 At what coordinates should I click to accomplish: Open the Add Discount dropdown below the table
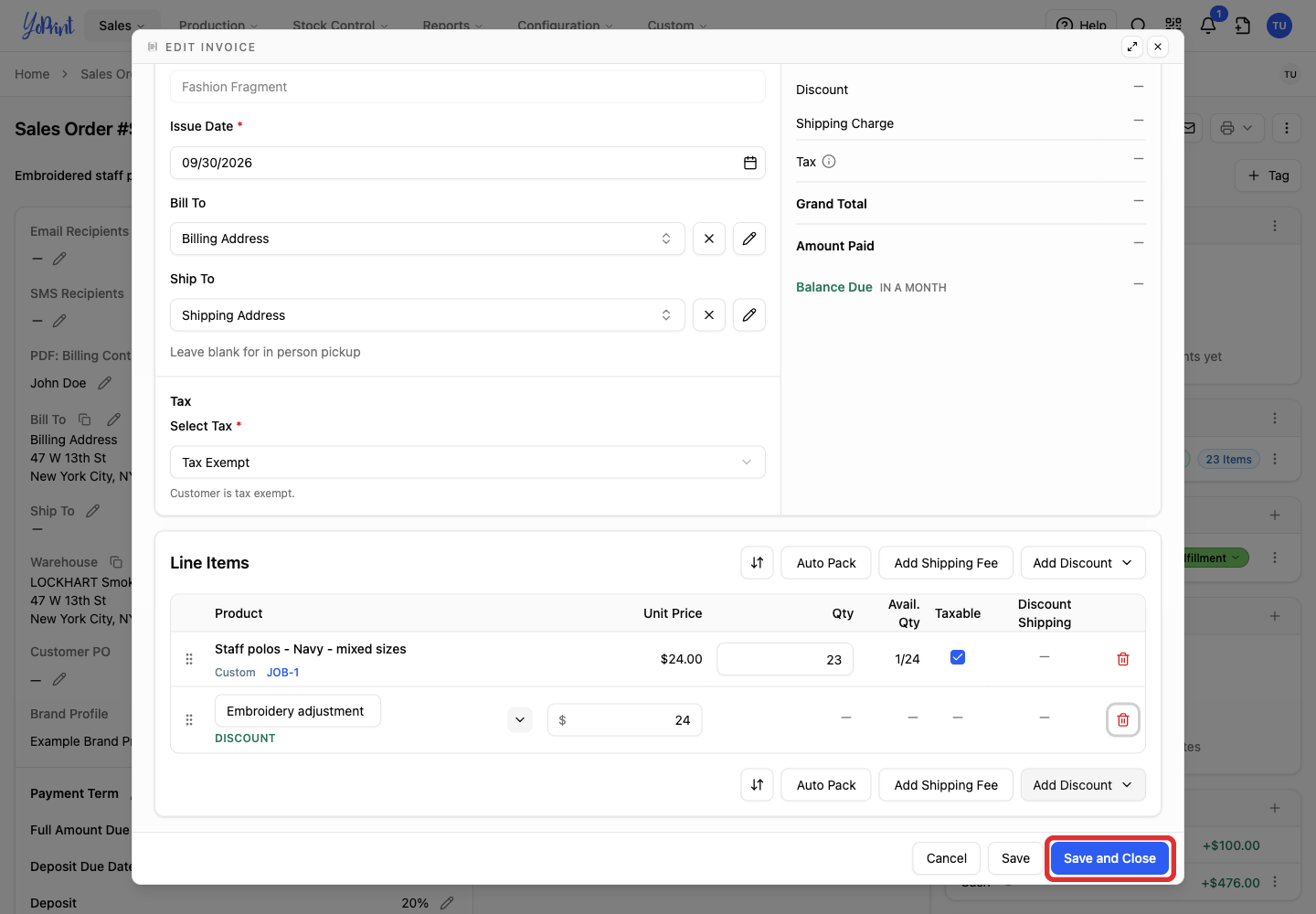[1083, 785]
